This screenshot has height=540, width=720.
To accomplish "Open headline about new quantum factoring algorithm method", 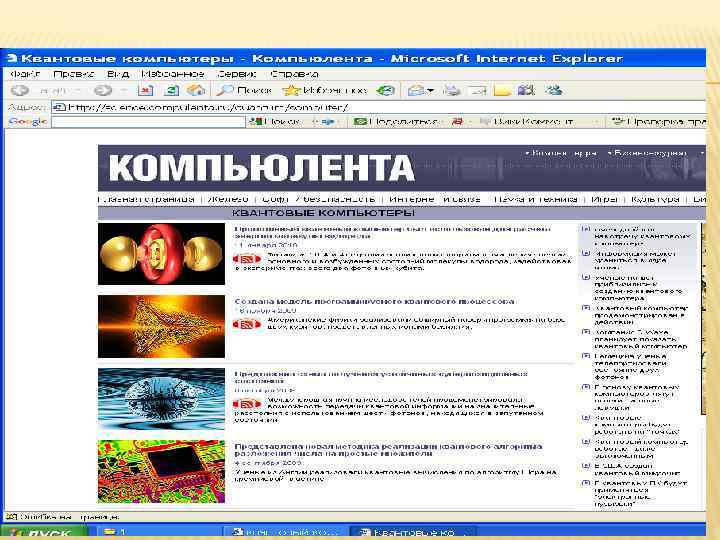I will coord(388,450).
